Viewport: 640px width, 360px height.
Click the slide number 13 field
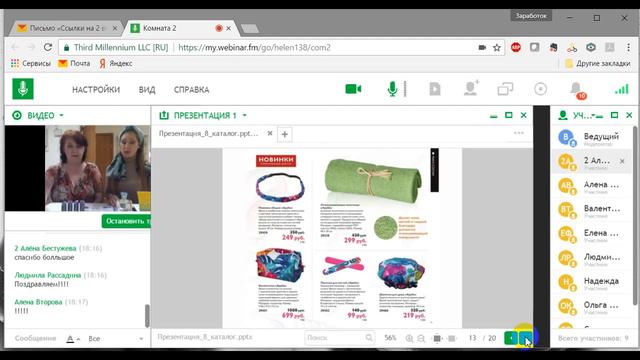pyautogui.click(x=472, y=338)
